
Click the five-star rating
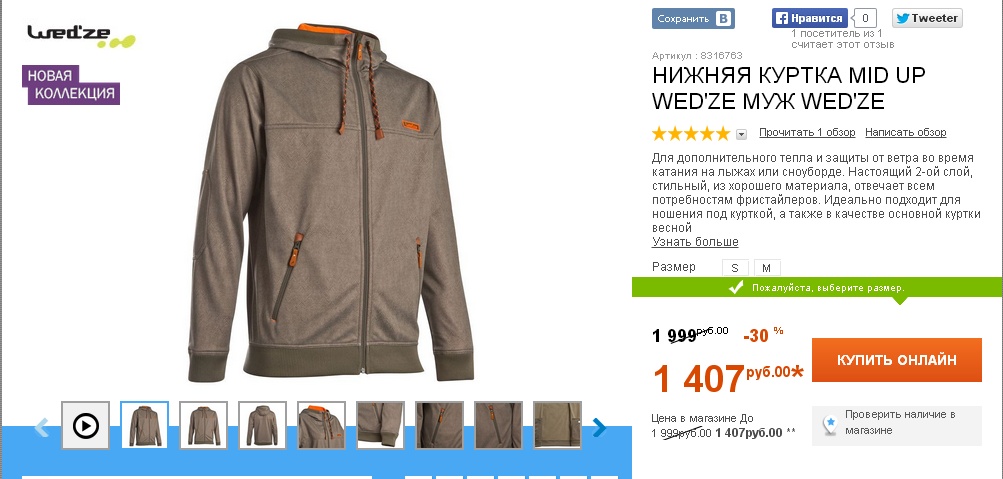pos(691,133)
